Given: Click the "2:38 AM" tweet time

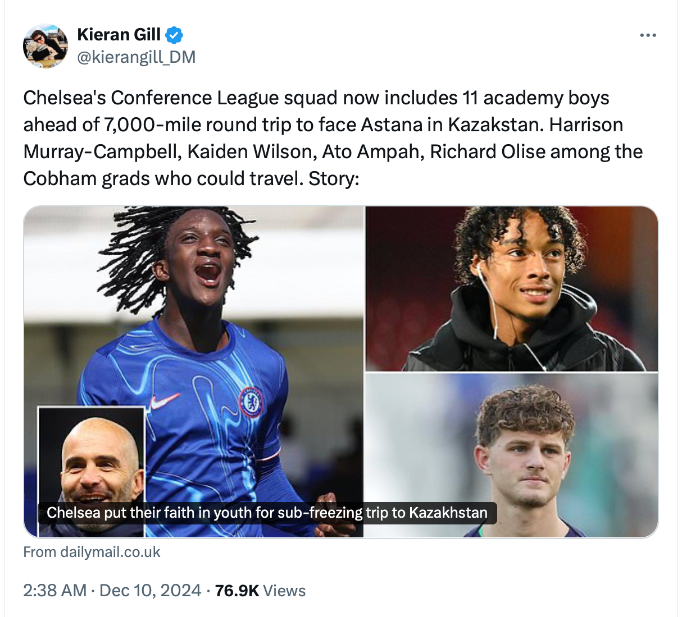Looking at the screenshot, I should point(54,590).
